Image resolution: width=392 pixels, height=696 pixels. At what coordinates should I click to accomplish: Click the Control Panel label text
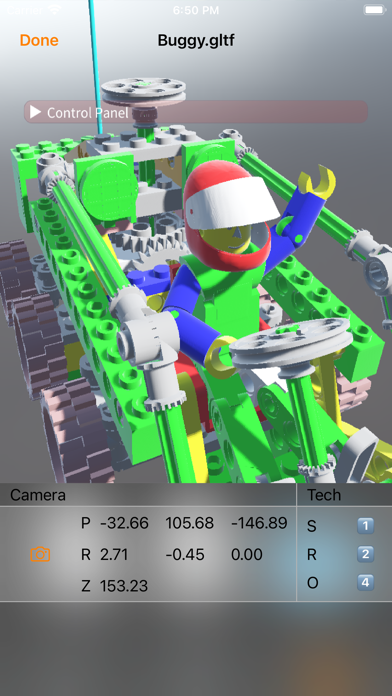tap(87, 113)
